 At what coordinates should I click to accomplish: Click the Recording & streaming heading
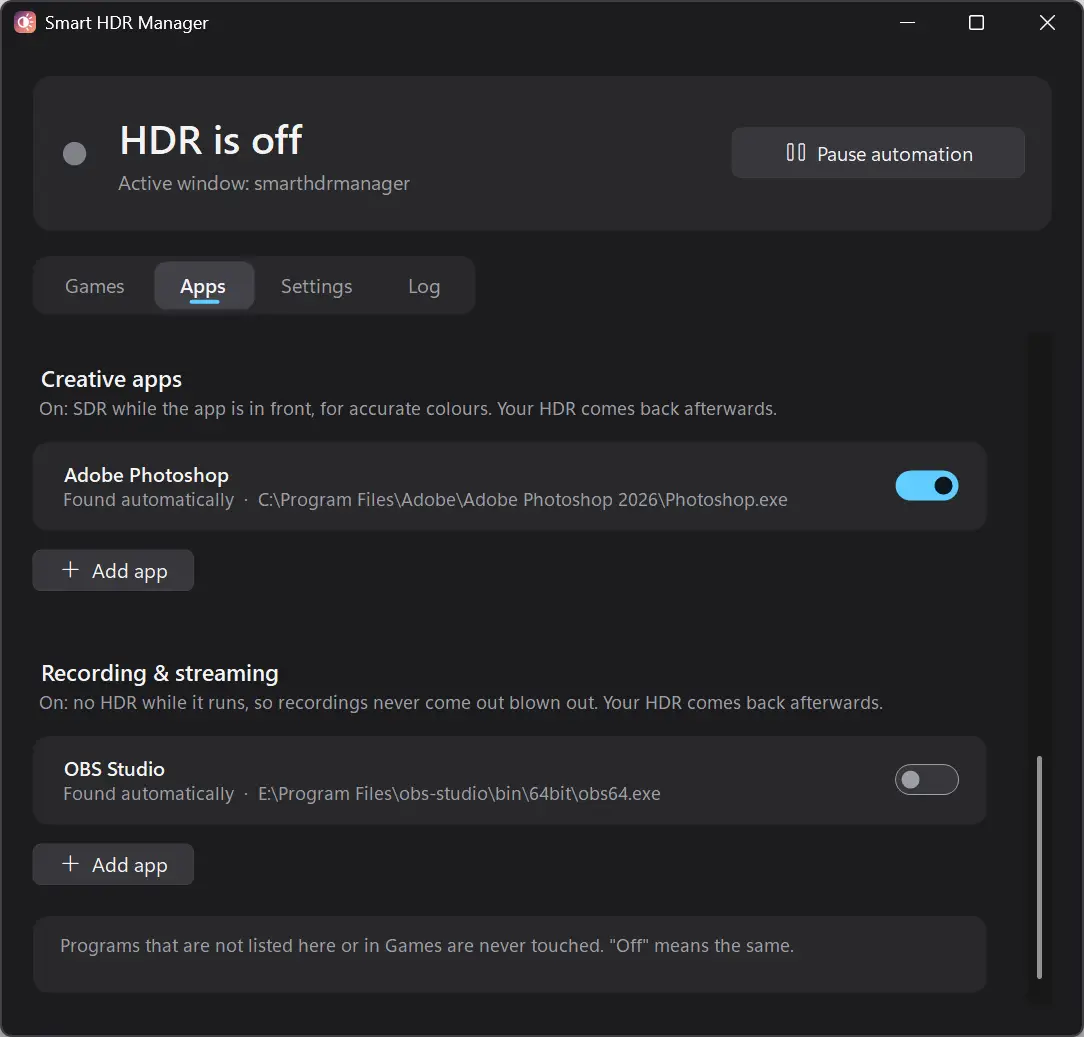(160, 673)
